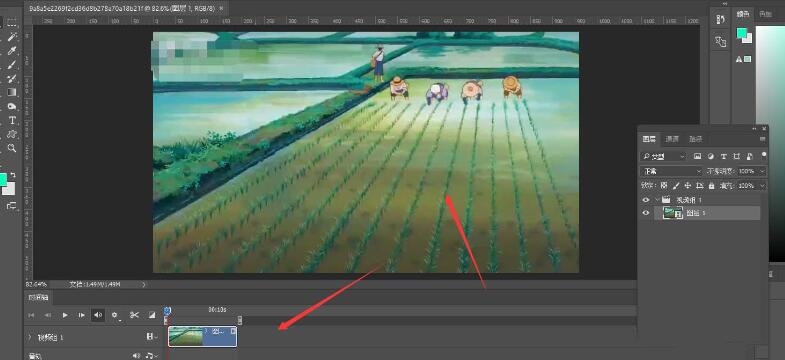Lock layer position
The image size is (785, 360).
click(x=687, y=185)
